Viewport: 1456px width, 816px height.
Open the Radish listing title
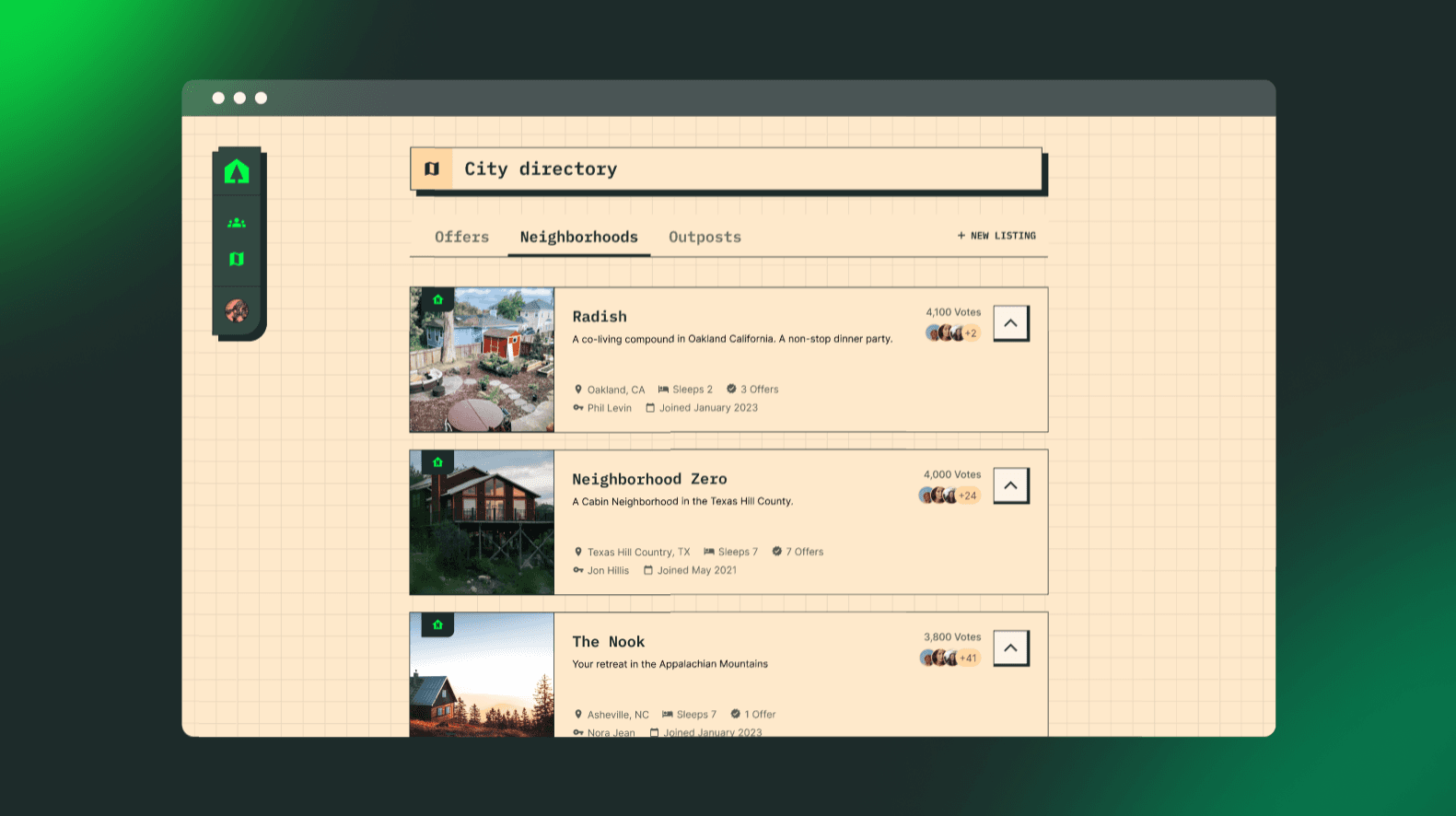coord(600,317)
